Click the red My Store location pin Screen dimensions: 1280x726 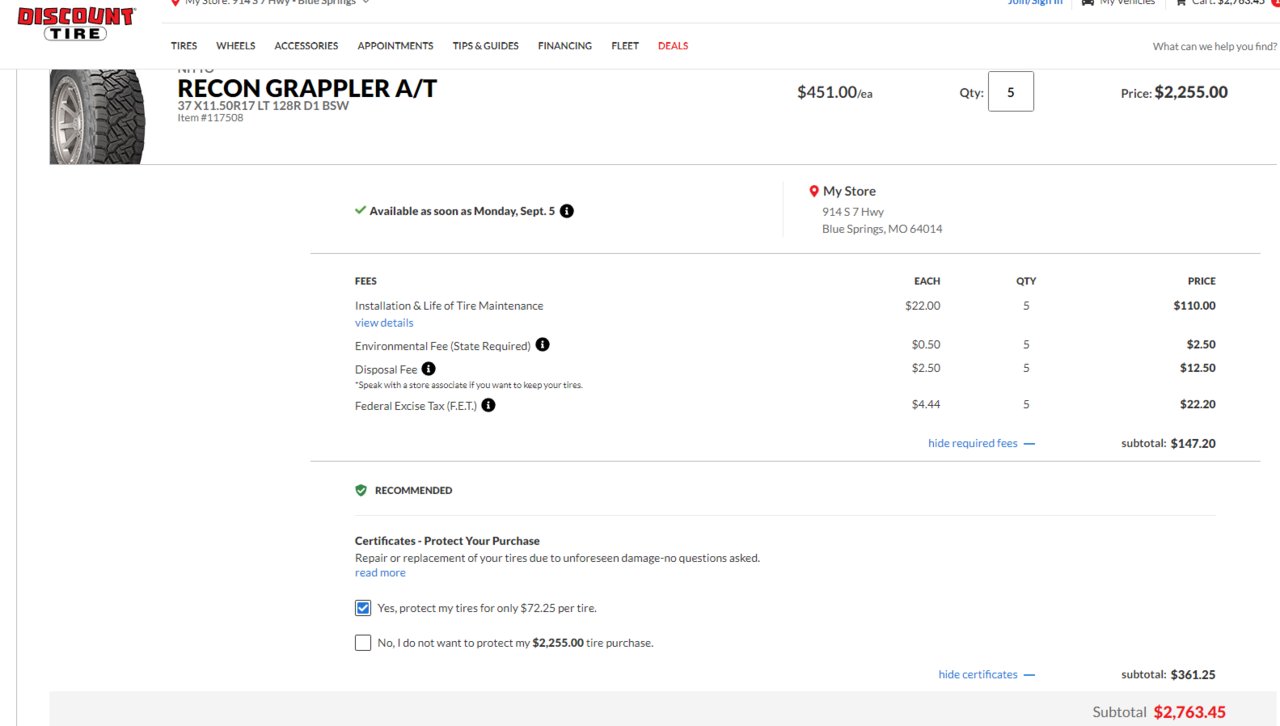click(x=814, y=191)
